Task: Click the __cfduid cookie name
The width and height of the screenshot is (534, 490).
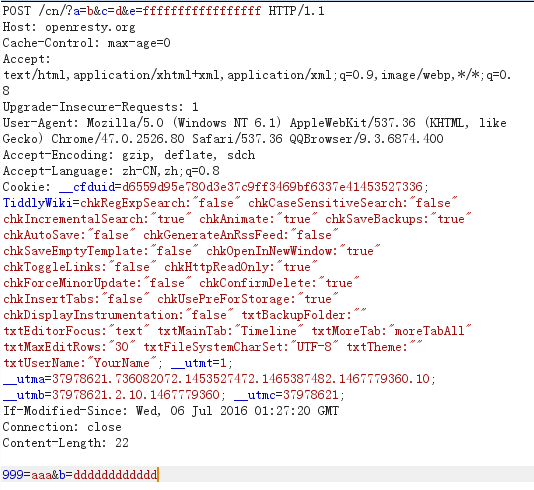Action: tap(87, 187)
